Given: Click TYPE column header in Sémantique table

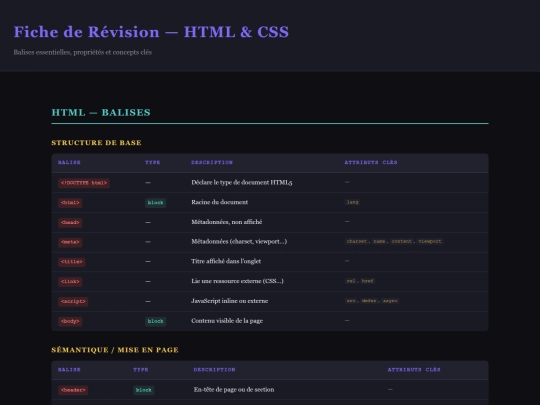Looking at the screenshot, I should (x=141, y=370).
